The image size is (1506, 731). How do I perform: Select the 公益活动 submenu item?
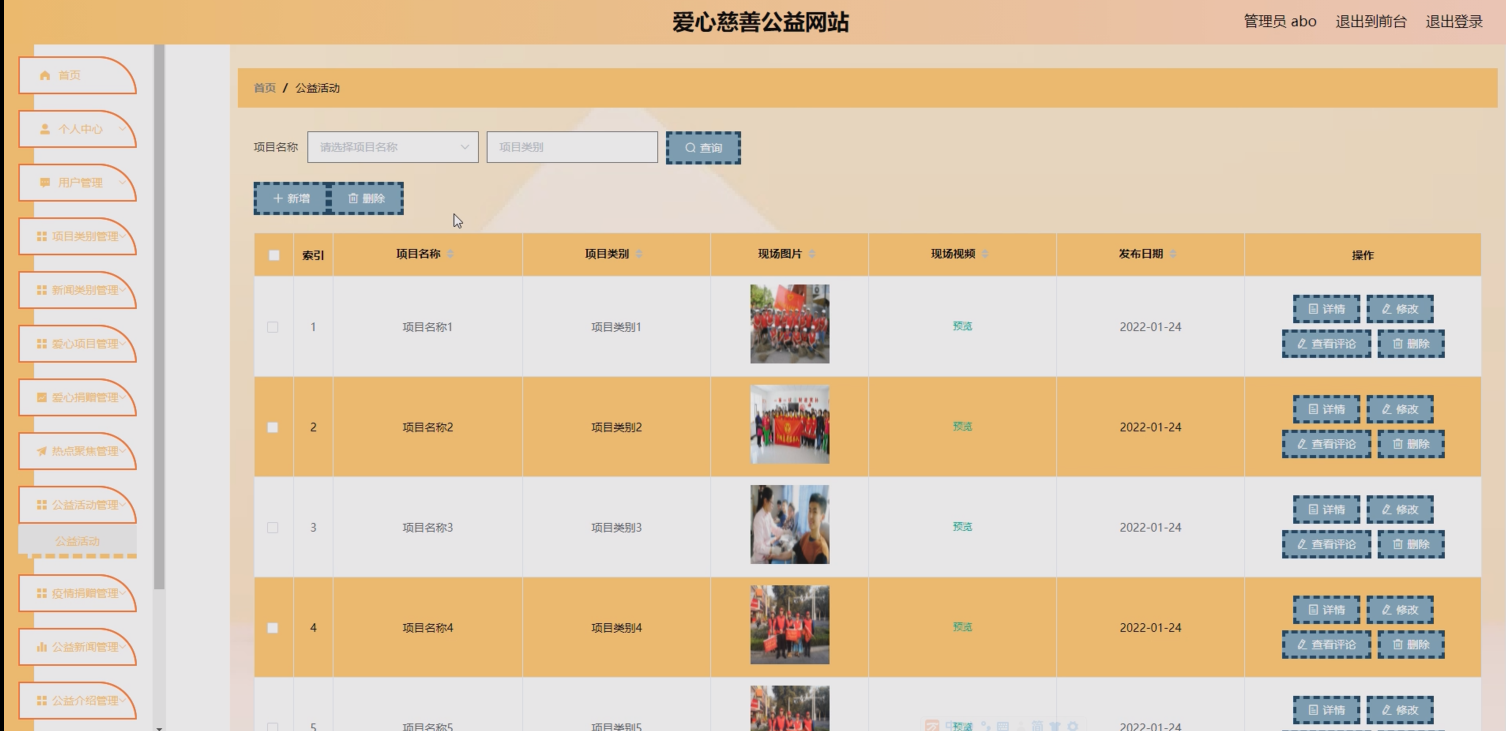(x=77, y=541)
